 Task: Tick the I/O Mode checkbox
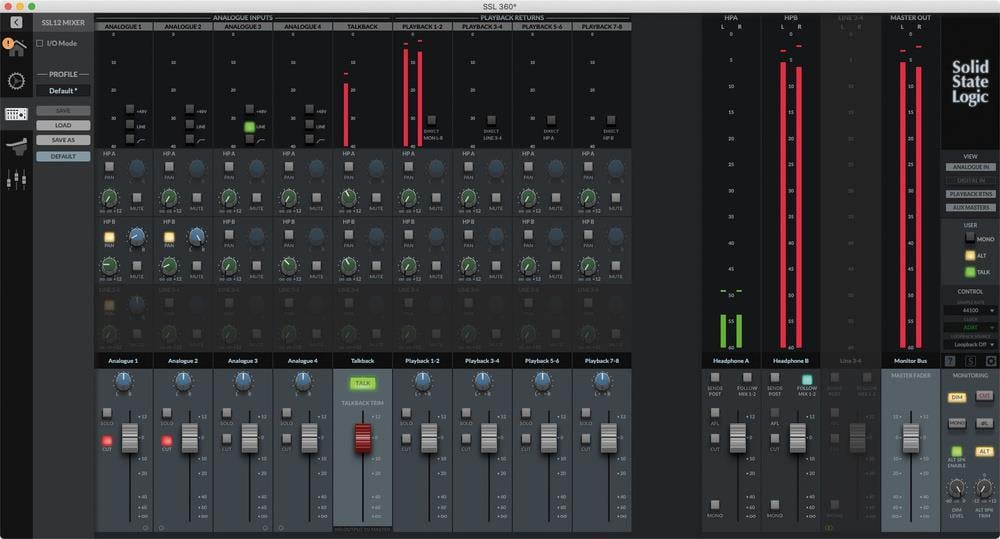pos(39,43)
